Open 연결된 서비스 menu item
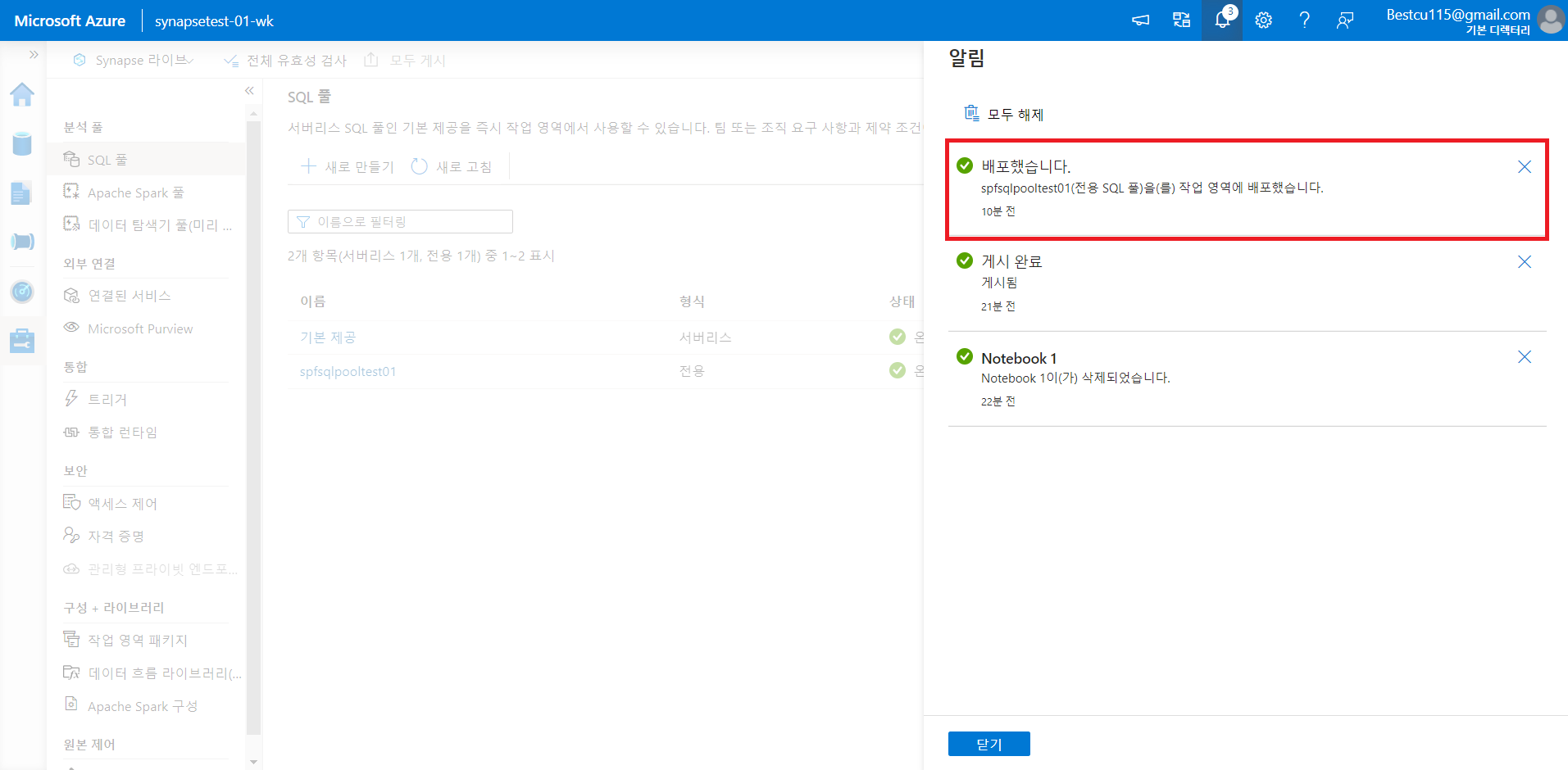Screen dimensions: 1568x770 (148, 296)
